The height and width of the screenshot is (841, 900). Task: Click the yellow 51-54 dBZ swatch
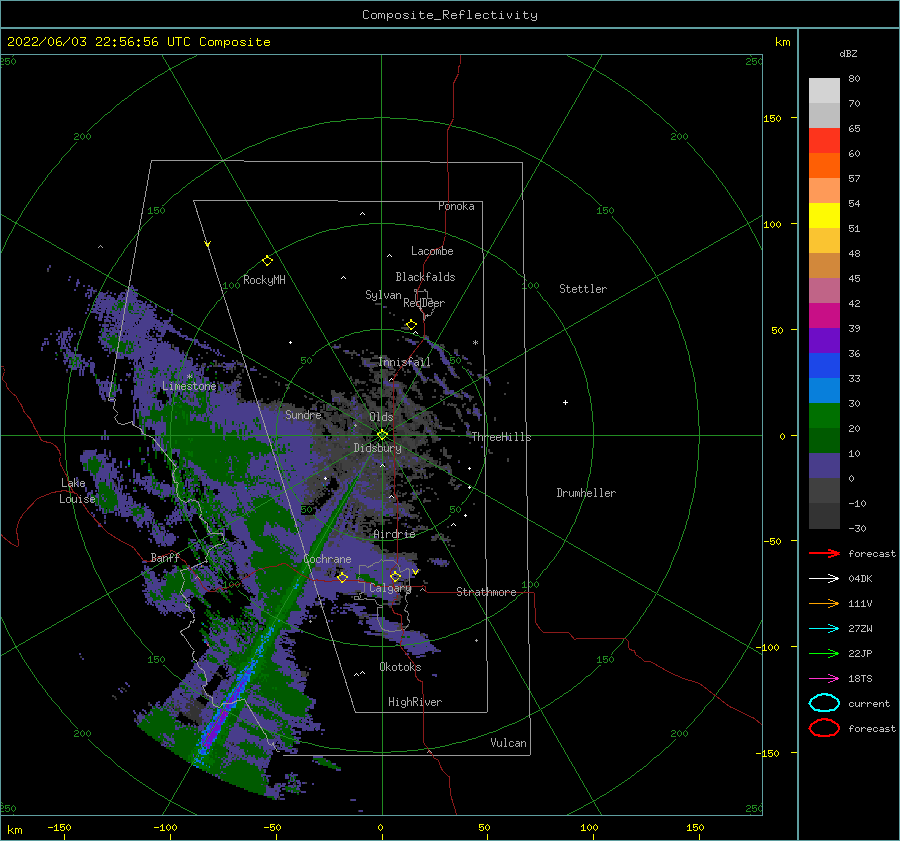824,216
